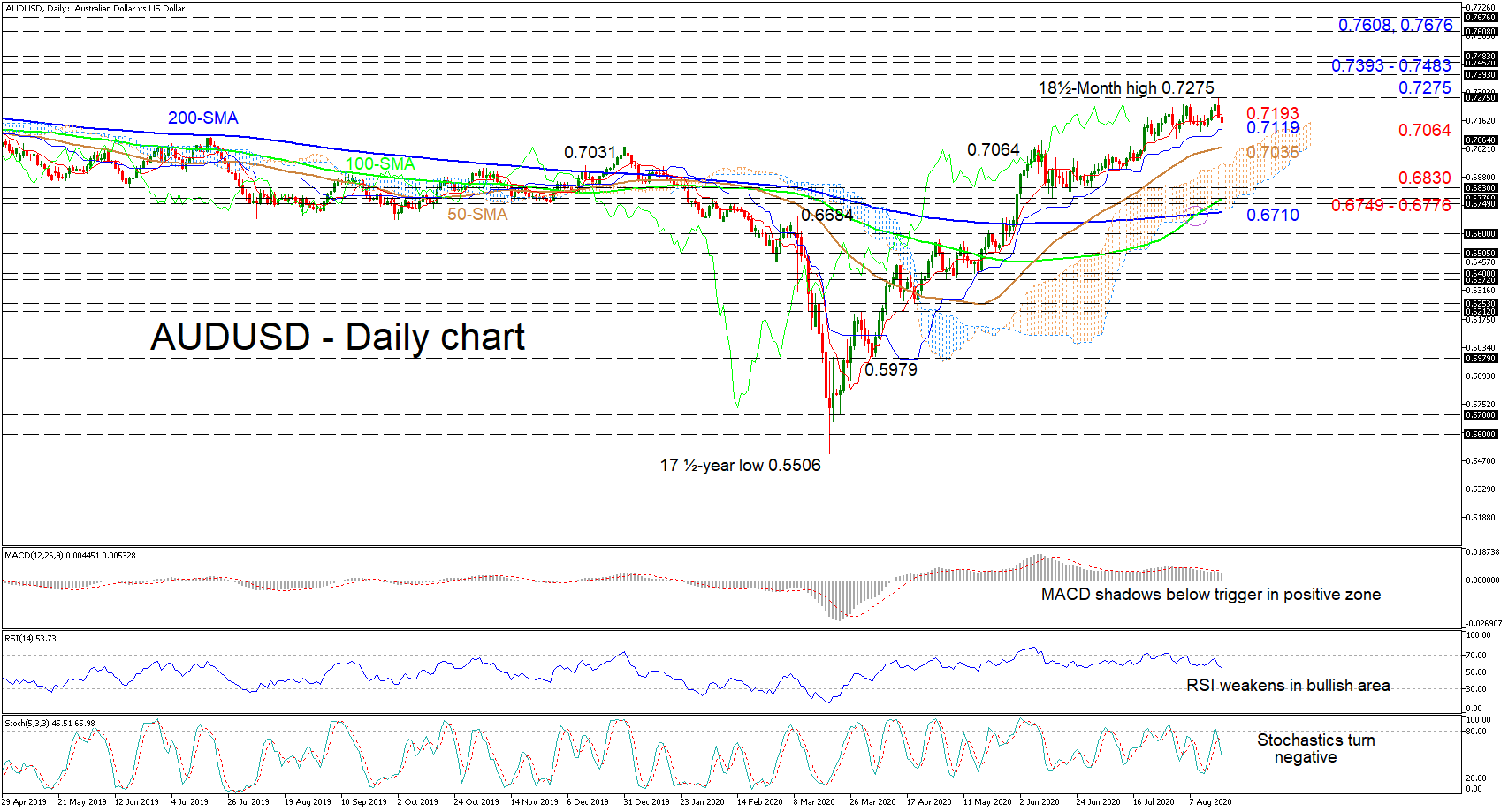Click the 'Stochastics turn negative' note
This screenshot has height=812, width=1508.
1316,748
